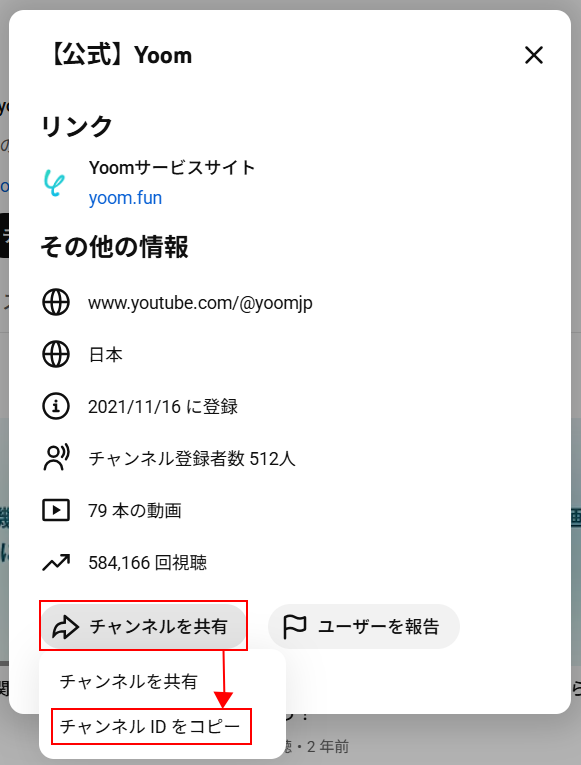
Task: Click the リンク section heading
Action: click(77, 126)
